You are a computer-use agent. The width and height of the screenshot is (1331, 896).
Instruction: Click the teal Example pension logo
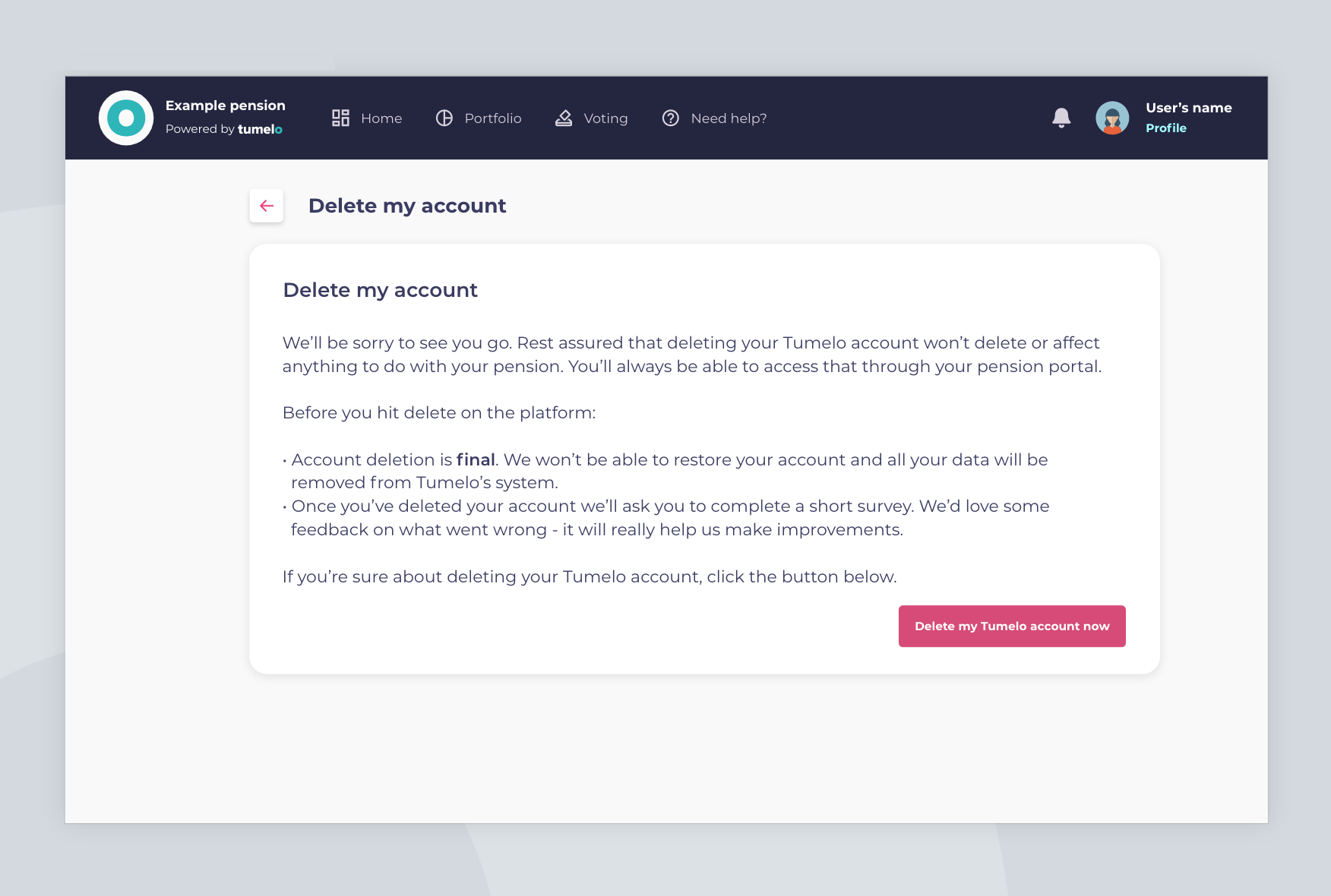point(126,118)
